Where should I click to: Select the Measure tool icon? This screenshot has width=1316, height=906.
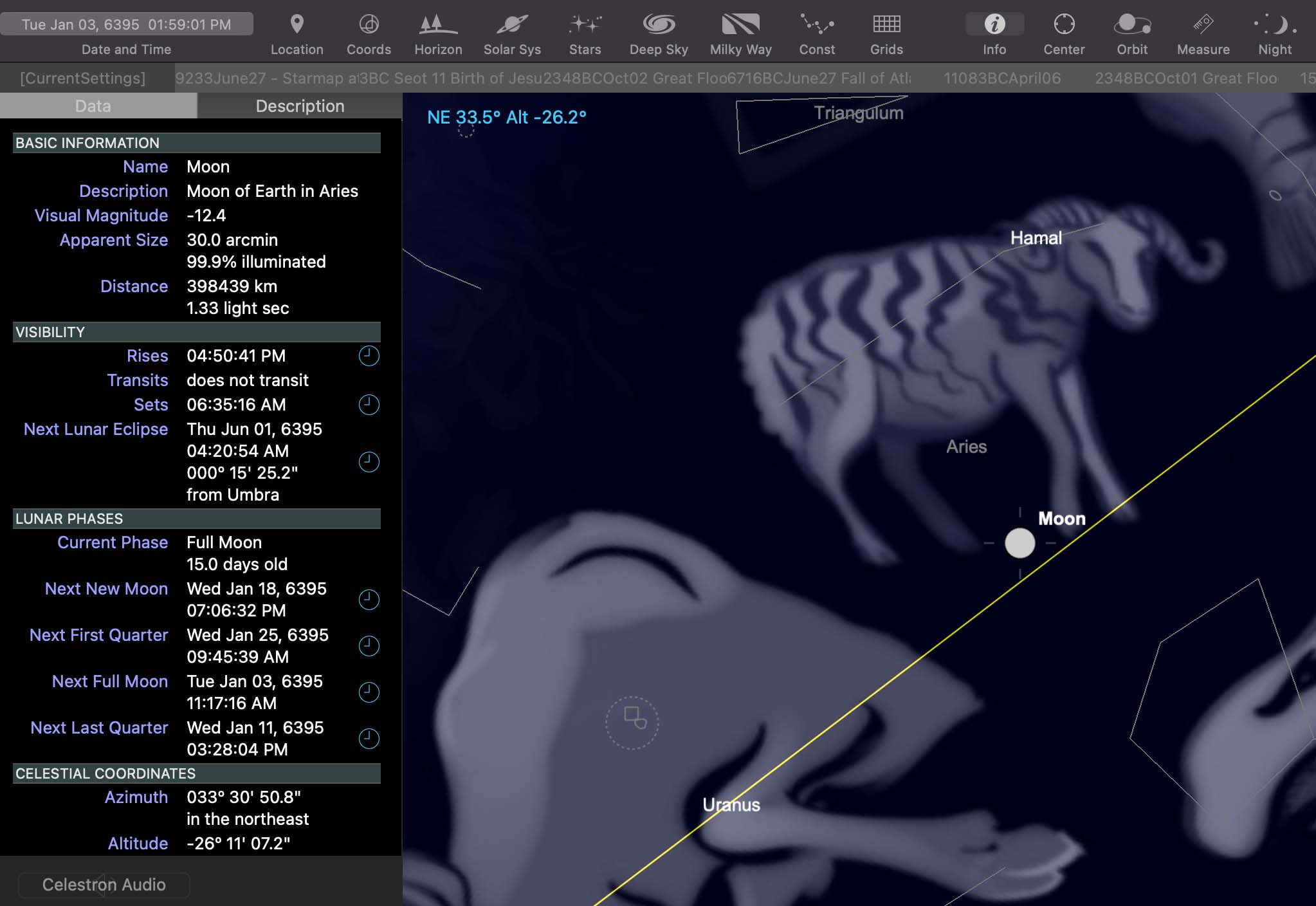[x=1203, y=24]
